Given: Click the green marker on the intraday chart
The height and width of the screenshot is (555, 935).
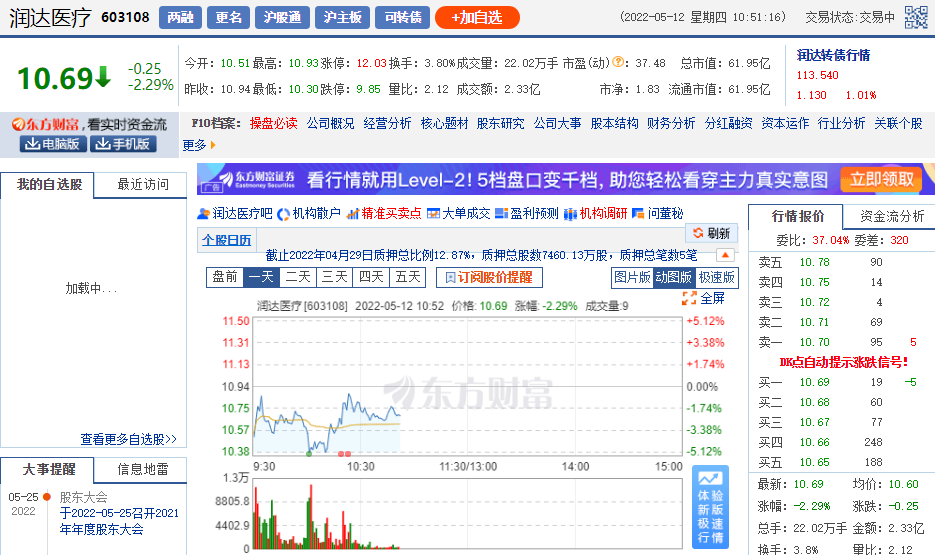Looking at the screenshot, I should [x=309, y=454].
